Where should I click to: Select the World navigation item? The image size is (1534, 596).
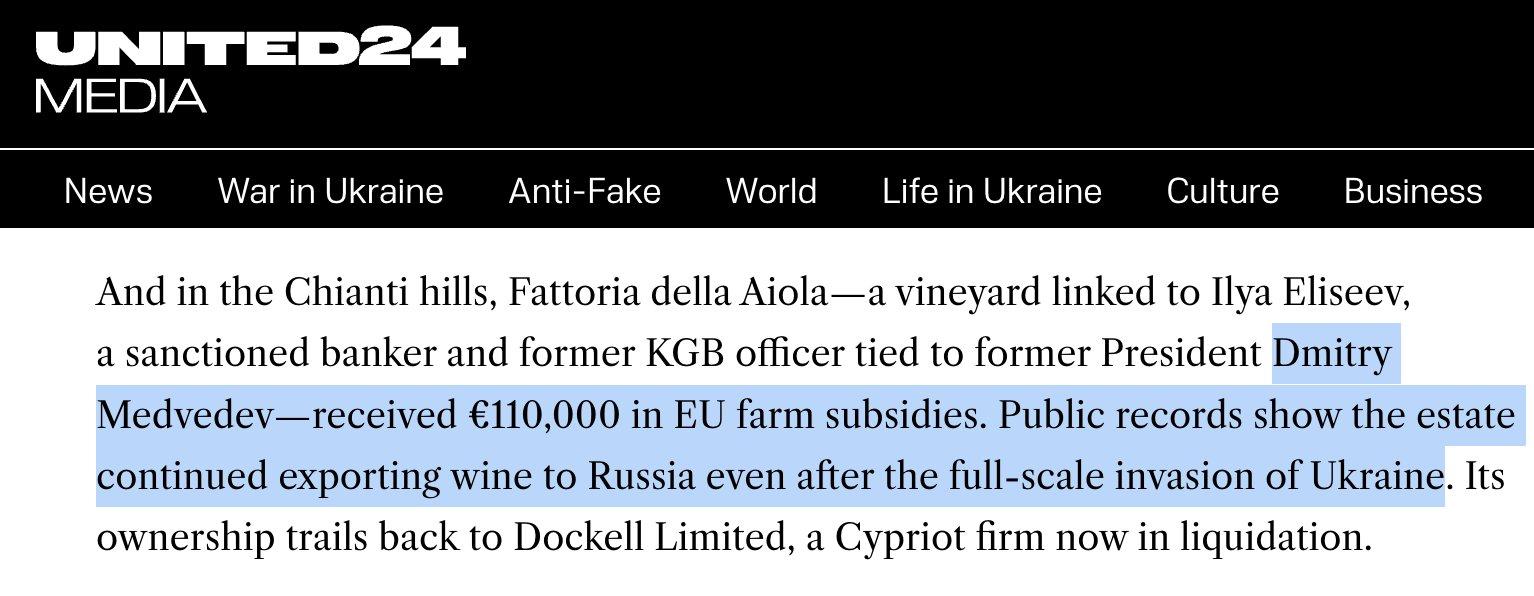pos(771,191)
